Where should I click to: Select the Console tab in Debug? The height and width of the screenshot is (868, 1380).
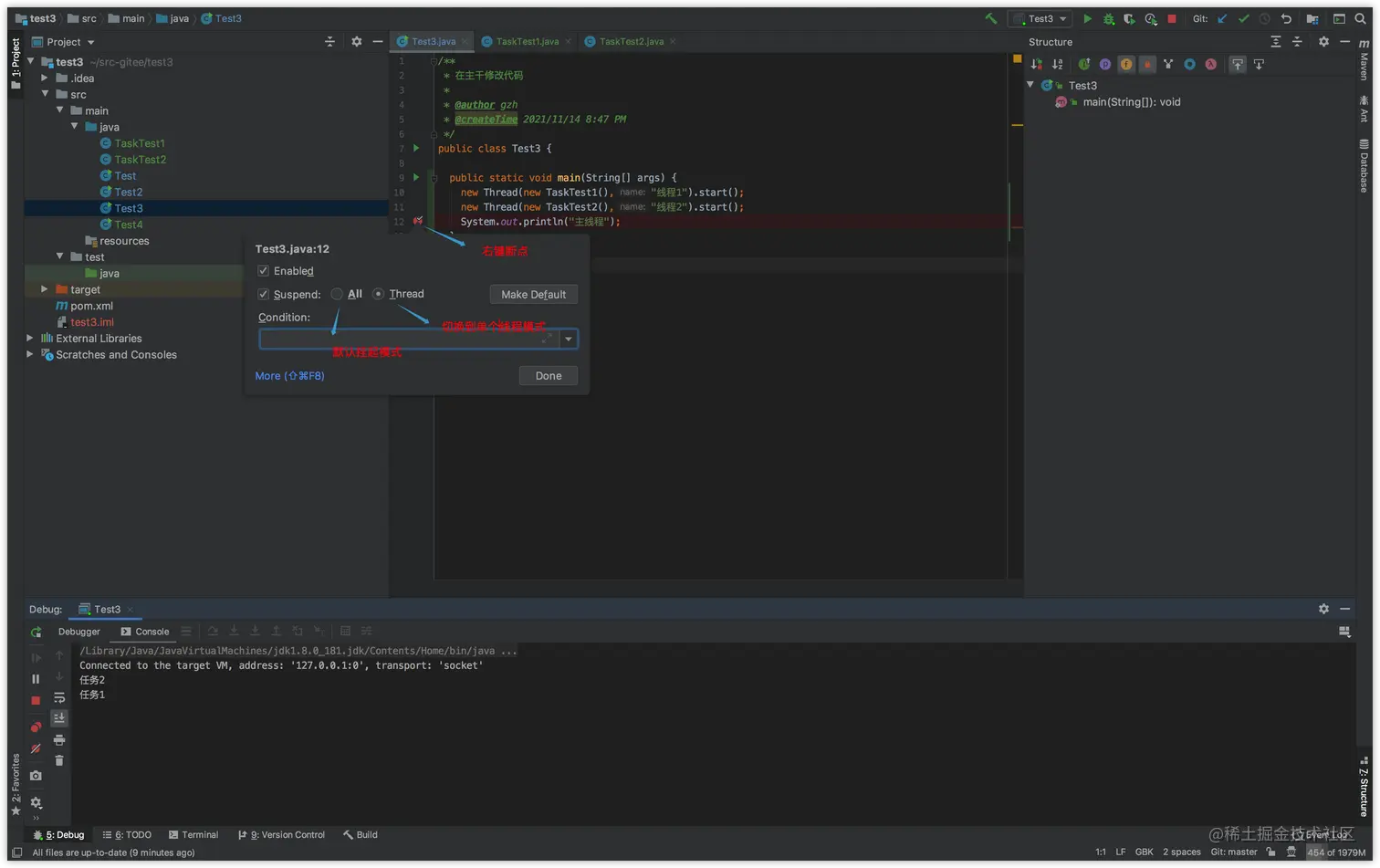(x=145, y=632)
